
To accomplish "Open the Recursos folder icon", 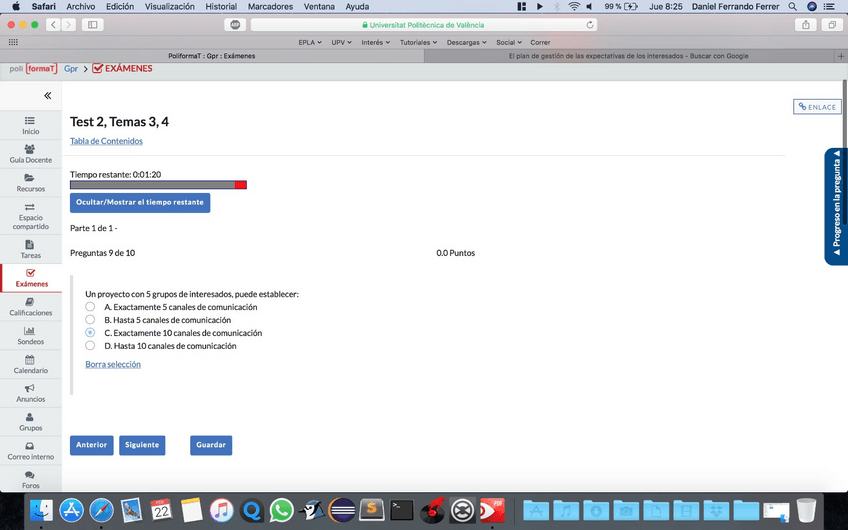I will (x=30, y=178).
